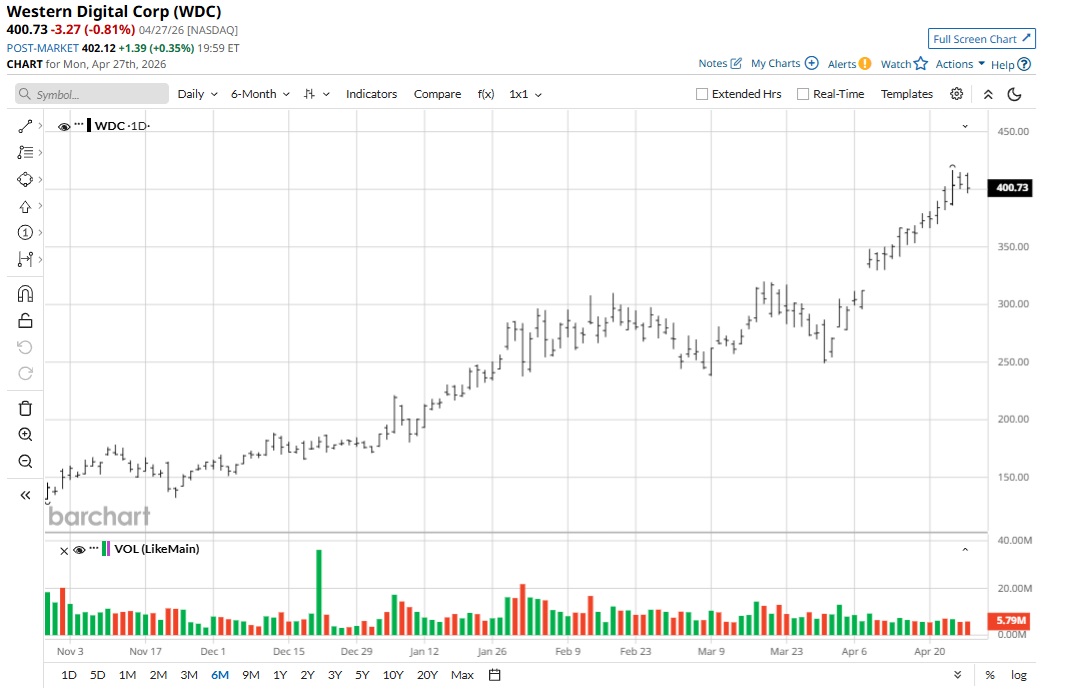Collapse the volume pane chevron
The width and height of the screenshot is (1066, 694).
[965, 549]
